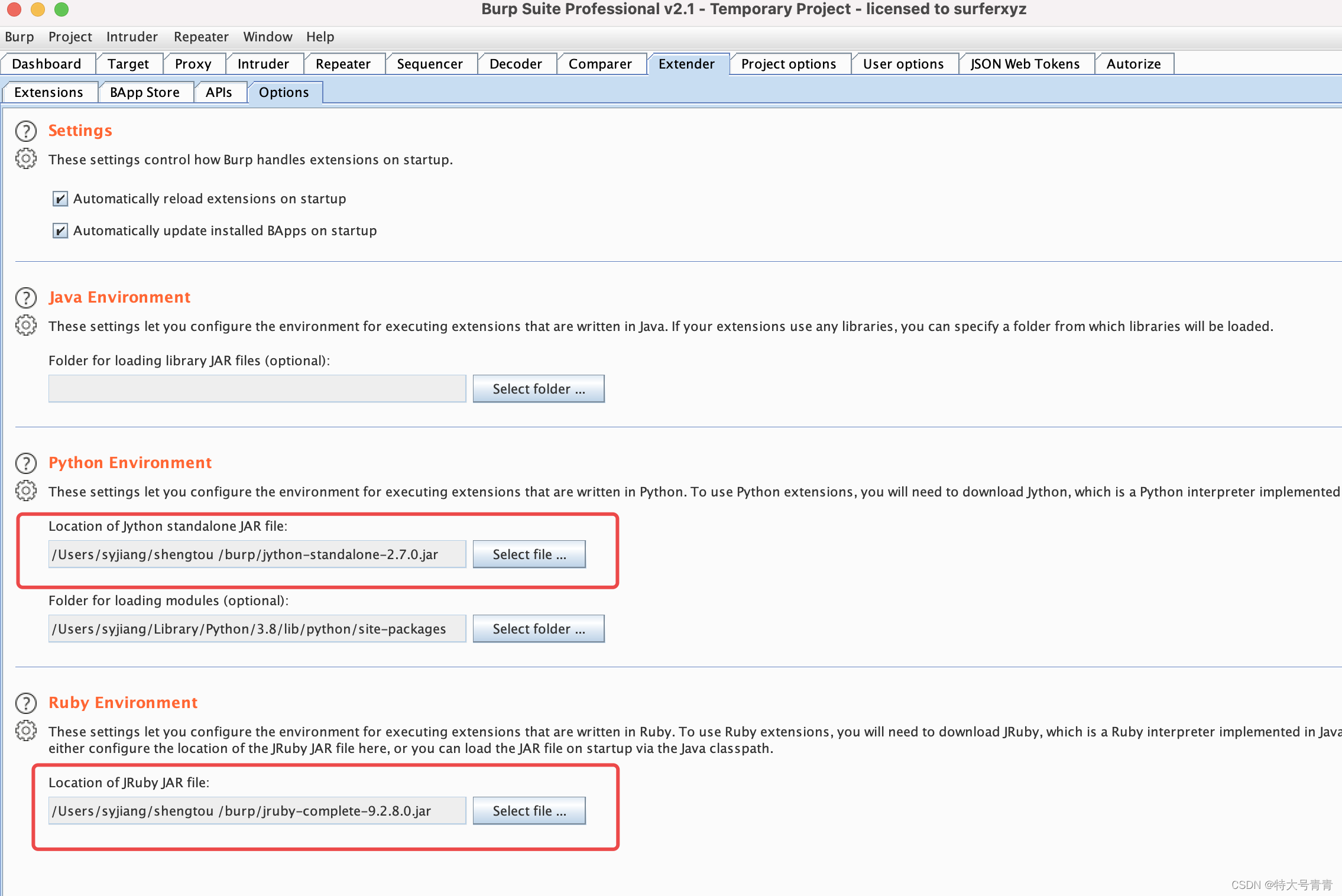Open the Window menu
Screen dimensions: 1342x896
[x=268, y=37]
